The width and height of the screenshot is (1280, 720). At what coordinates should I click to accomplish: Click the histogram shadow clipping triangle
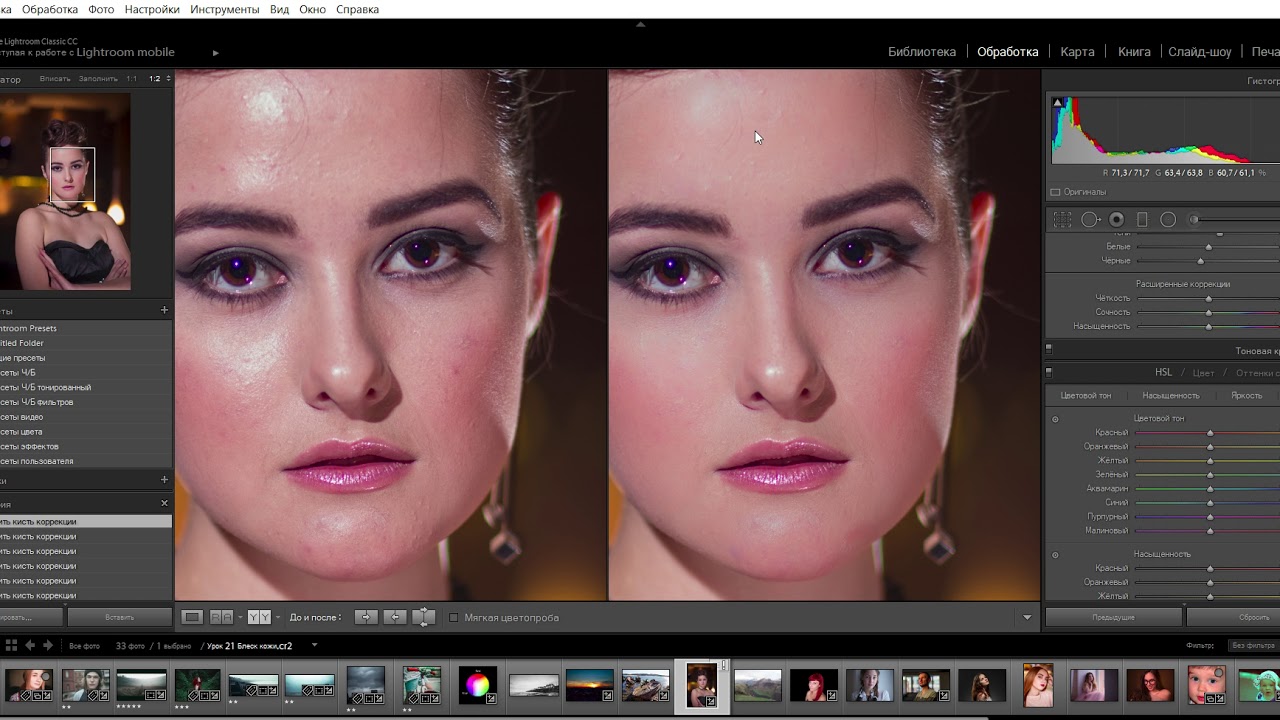coord(1057,101)
